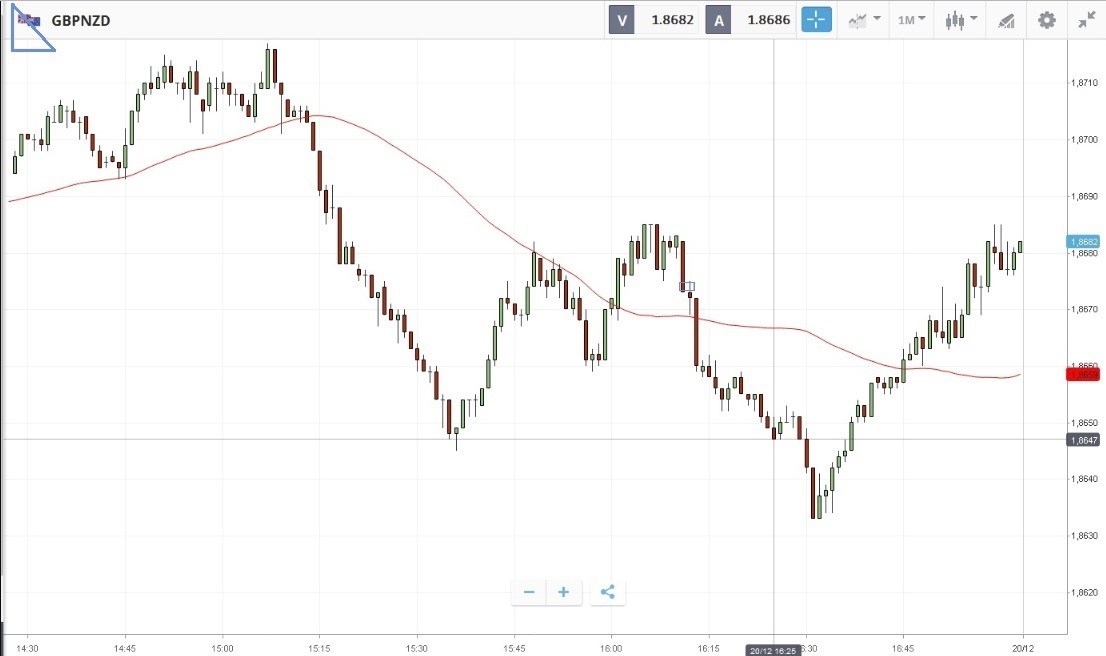Viewport: 1106px width, 656px height.
Task: Open the 1M timeframe dropdown
Action: tap(910, 19)
